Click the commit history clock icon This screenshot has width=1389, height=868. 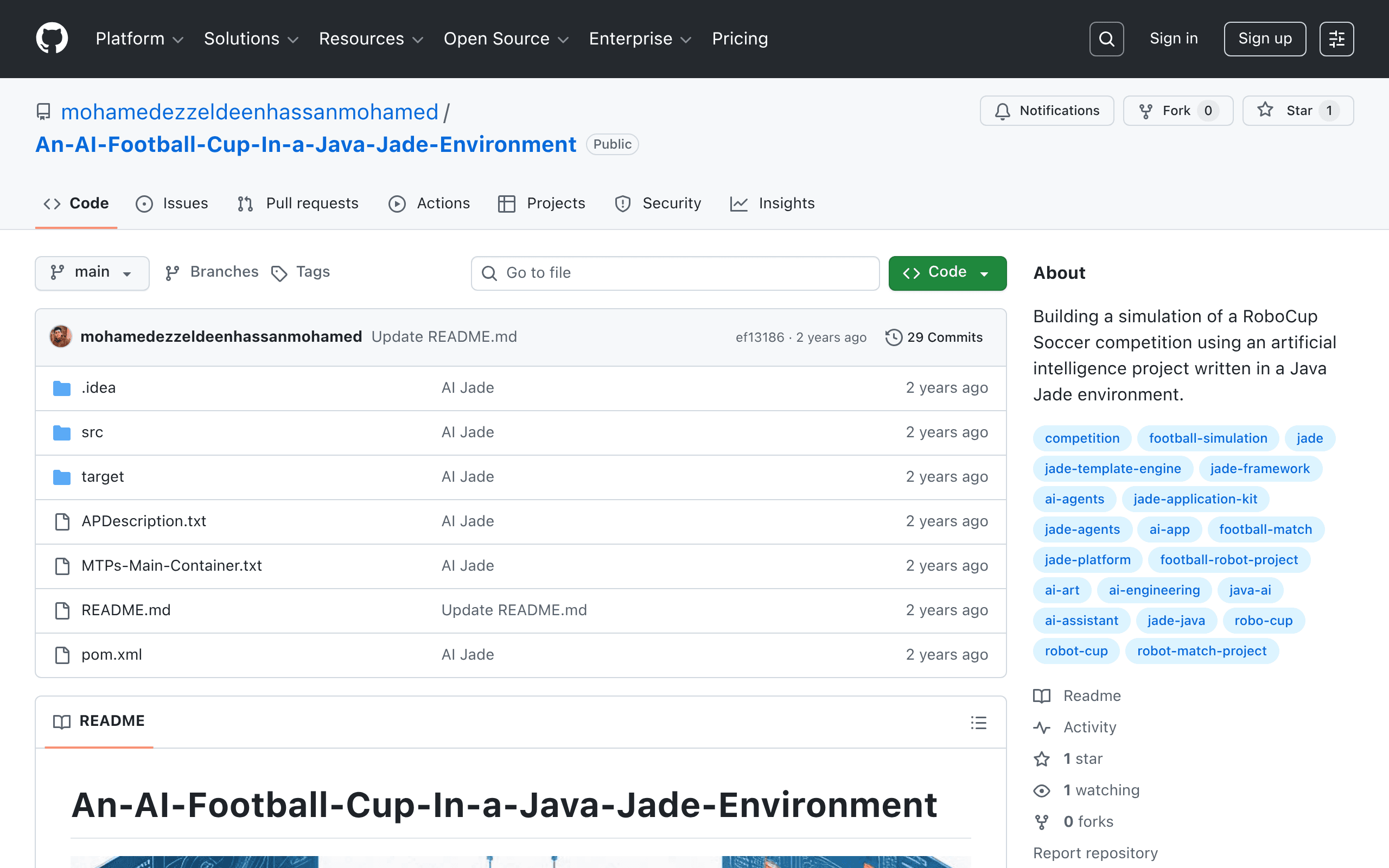894,337
